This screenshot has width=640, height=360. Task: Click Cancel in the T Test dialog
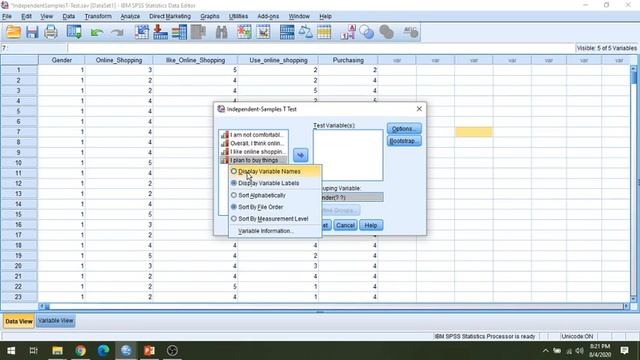coord(345,225)
